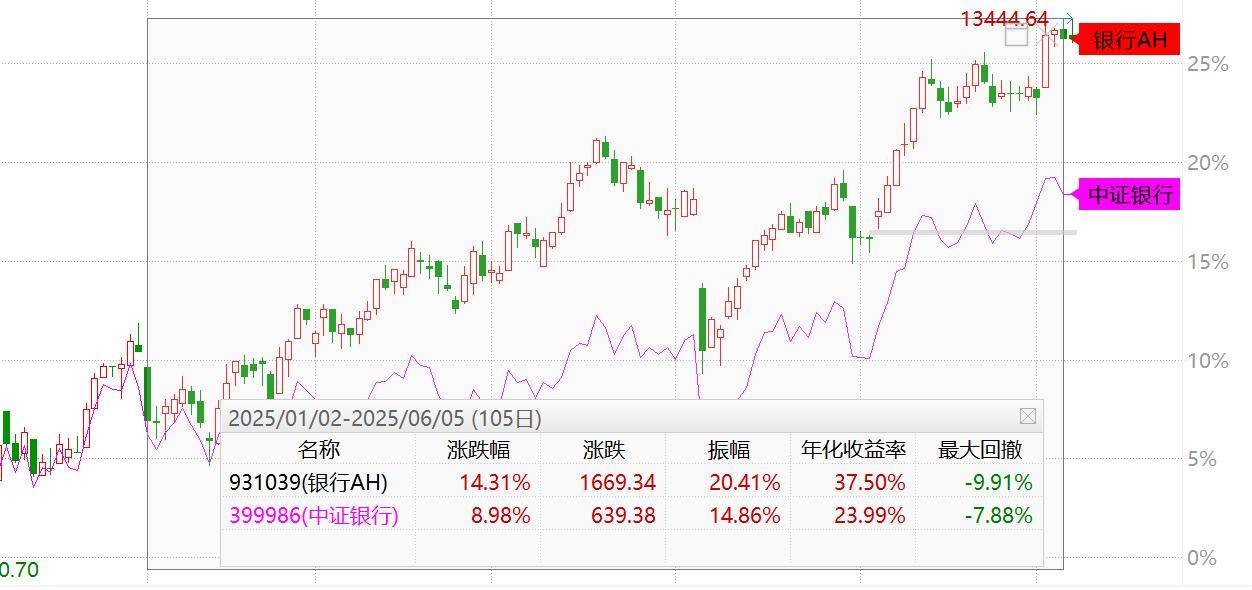The image size is (1252, 590).
Task: Select the gray horizontal drawn line
Action: [970, 233]
